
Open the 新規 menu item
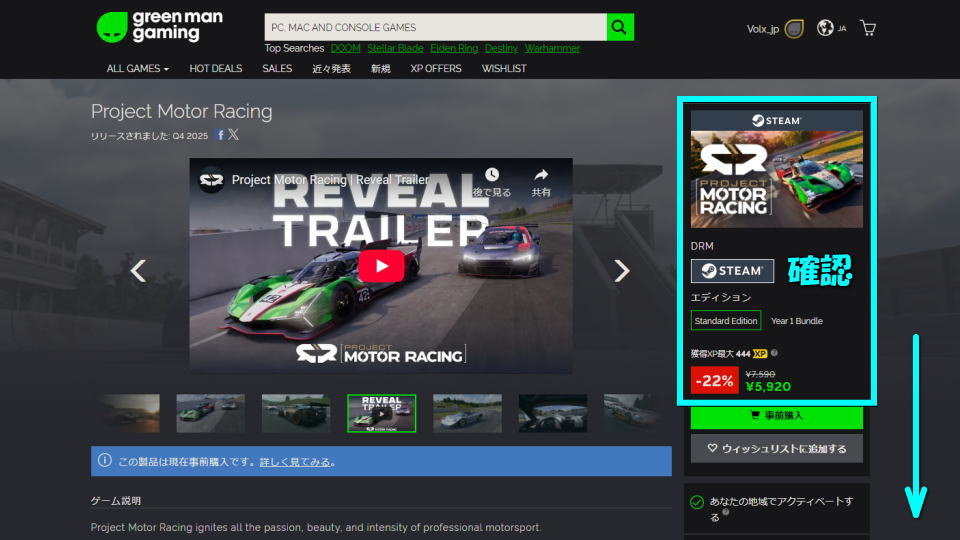tap(380, 69)
